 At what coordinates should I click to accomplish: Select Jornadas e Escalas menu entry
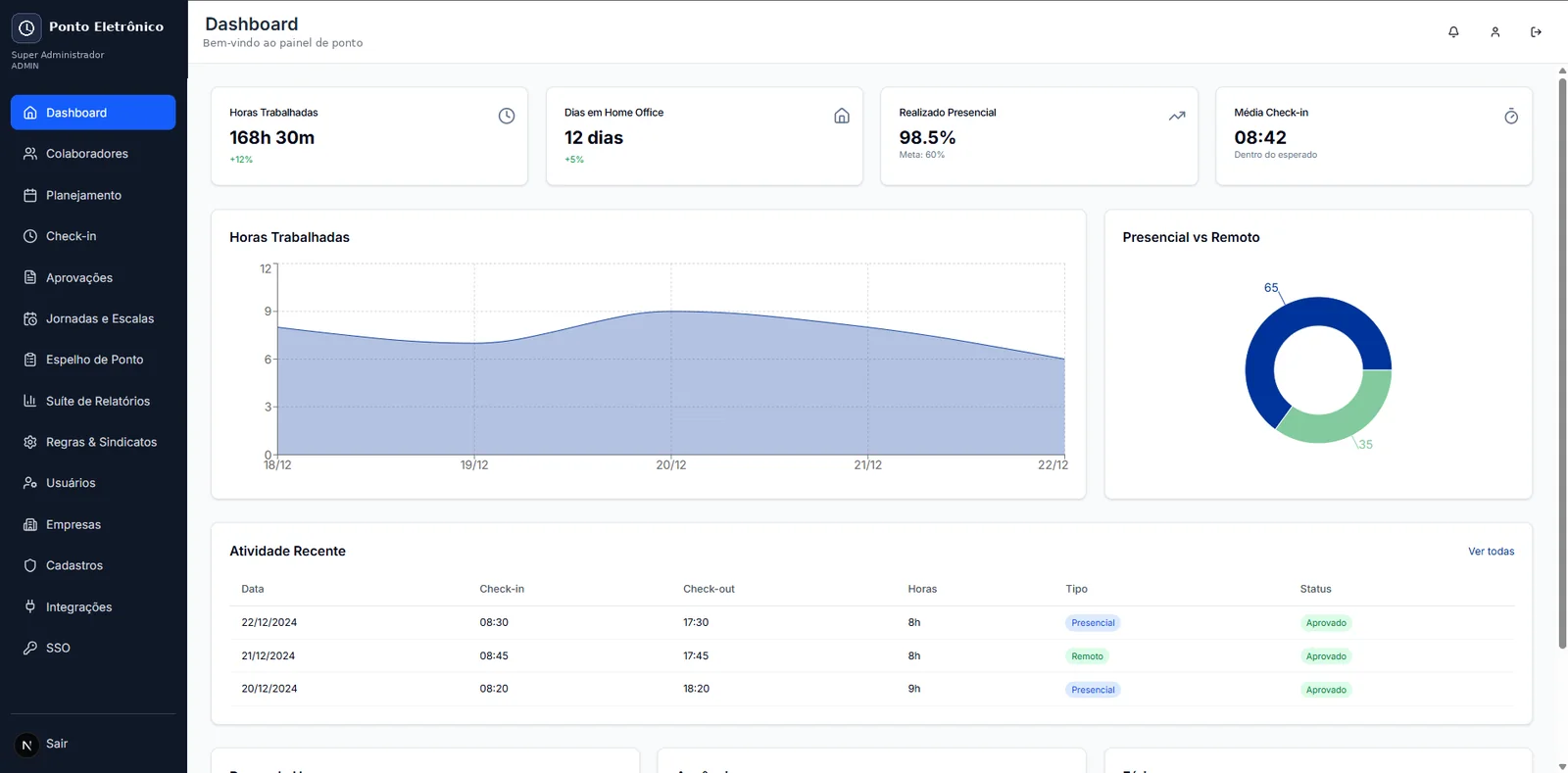click(x=93, y=318)
